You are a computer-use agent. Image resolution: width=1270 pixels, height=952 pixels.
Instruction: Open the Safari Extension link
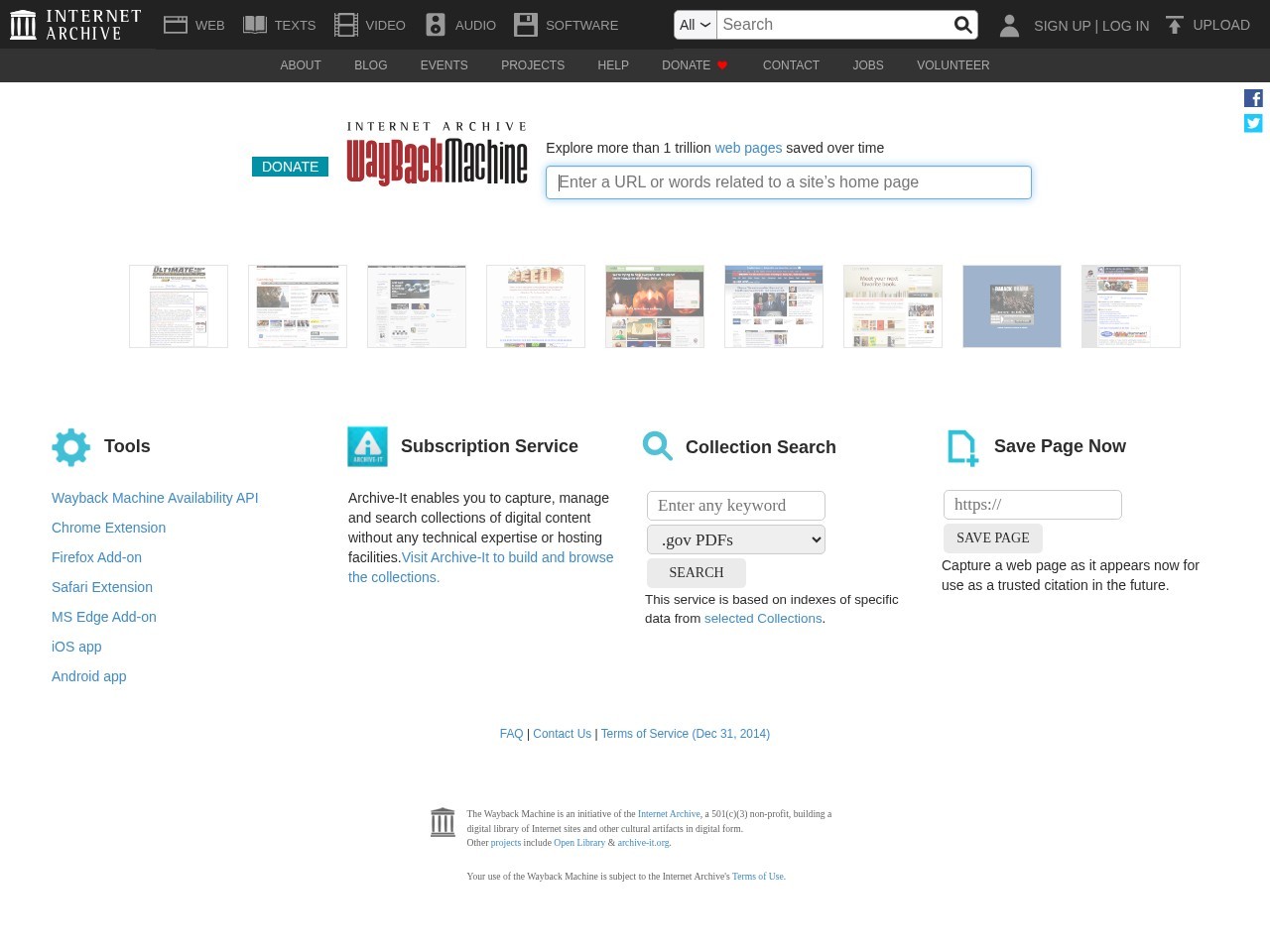click(102, 587)
